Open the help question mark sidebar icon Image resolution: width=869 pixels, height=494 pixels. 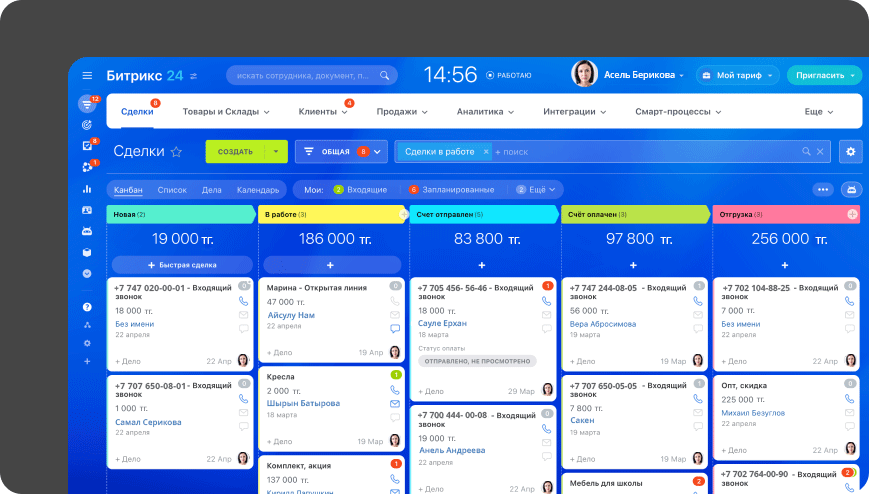(x=87, y=307)
